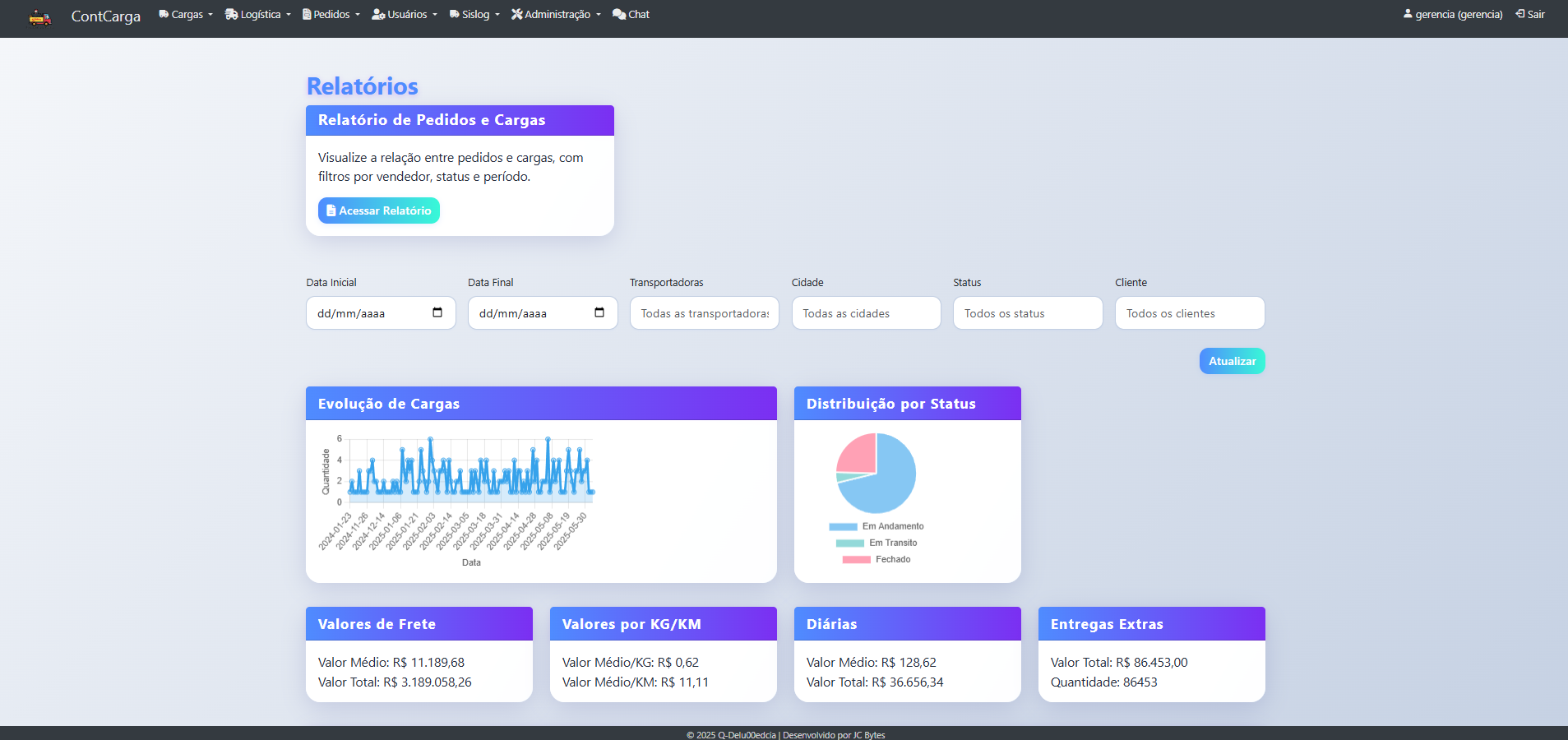Open the Status filter dropdown
Image resolution: width=1568 pixels, height=740 pixels.
(x=1027, y=313)
